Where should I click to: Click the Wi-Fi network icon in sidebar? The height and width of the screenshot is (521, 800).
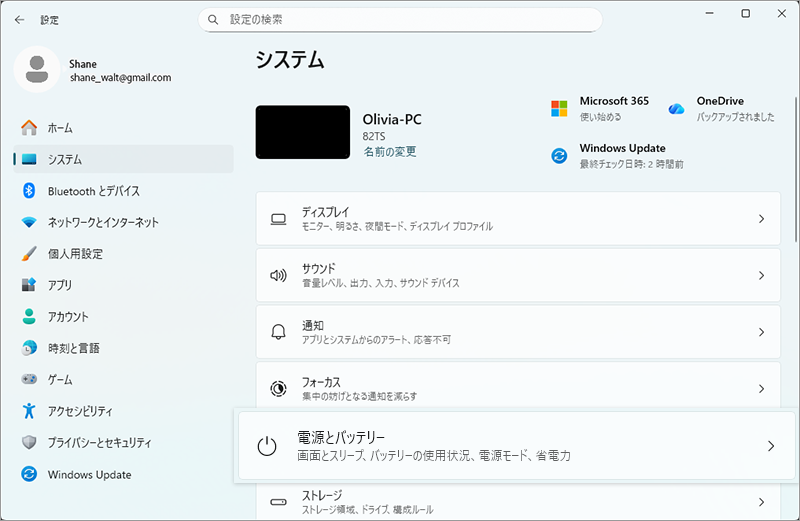tap(29, 222)
